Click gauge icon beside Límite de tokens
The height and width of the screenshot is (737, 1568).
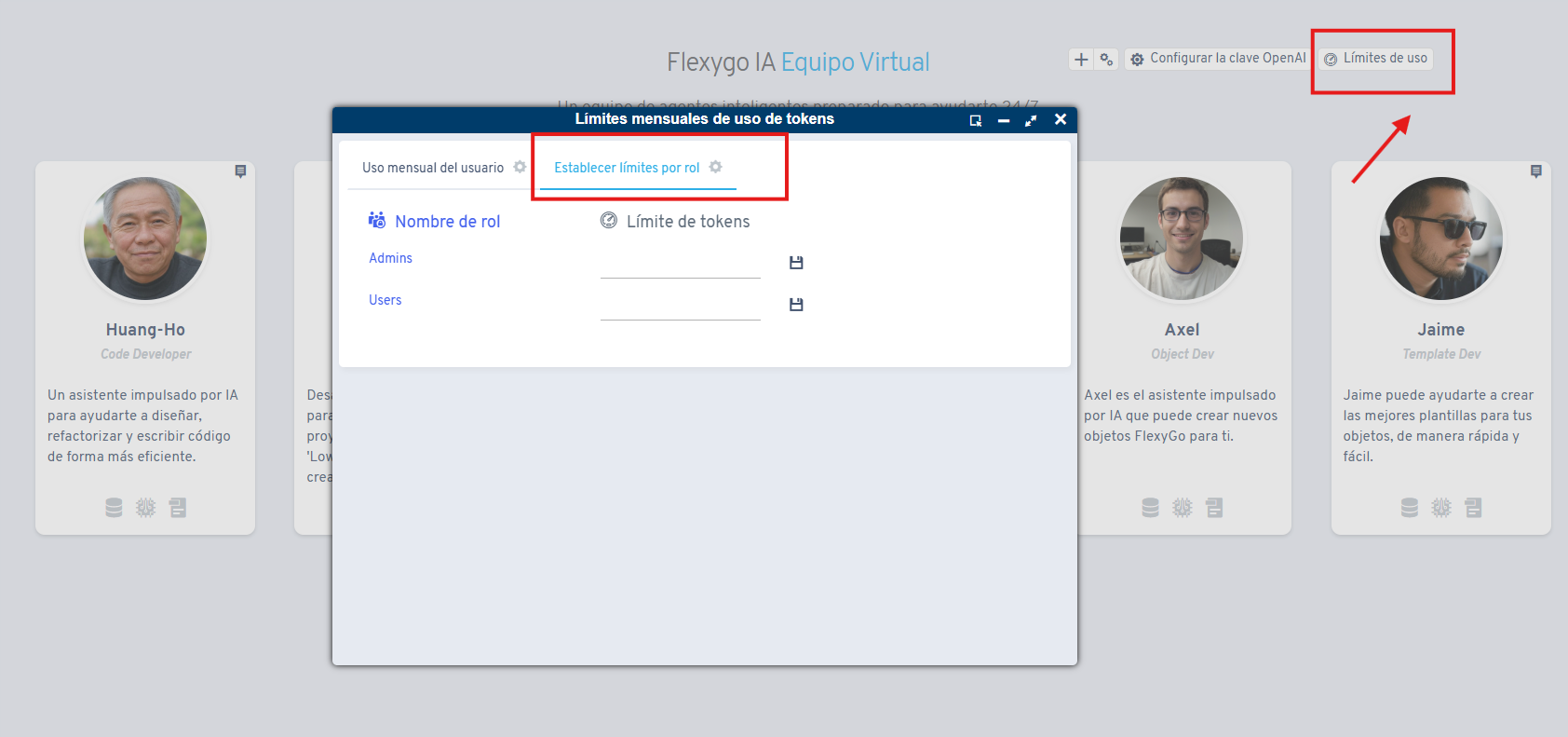pyautogui.click(x=609, y=220)
